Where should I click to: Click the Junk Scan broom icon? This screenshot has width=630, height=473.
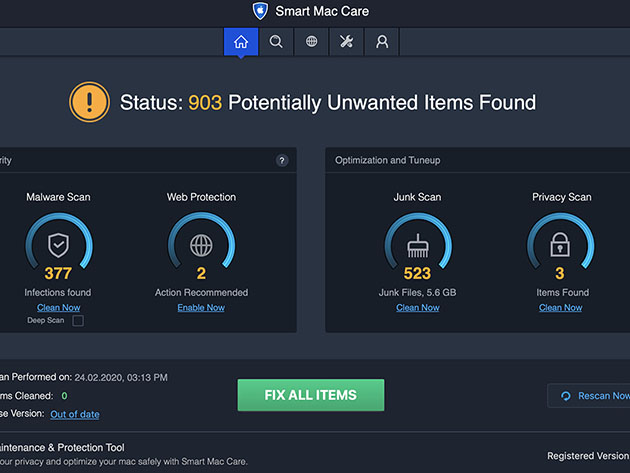point(417,245)
